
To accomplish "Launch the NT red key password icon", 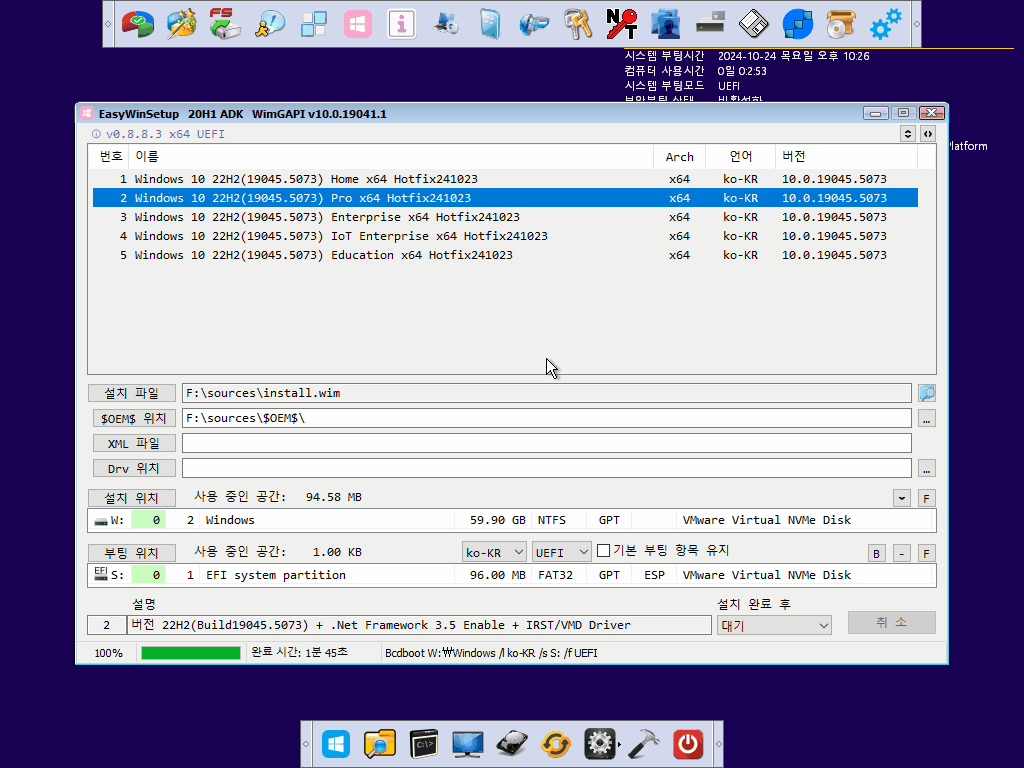I will coord(621,24).
